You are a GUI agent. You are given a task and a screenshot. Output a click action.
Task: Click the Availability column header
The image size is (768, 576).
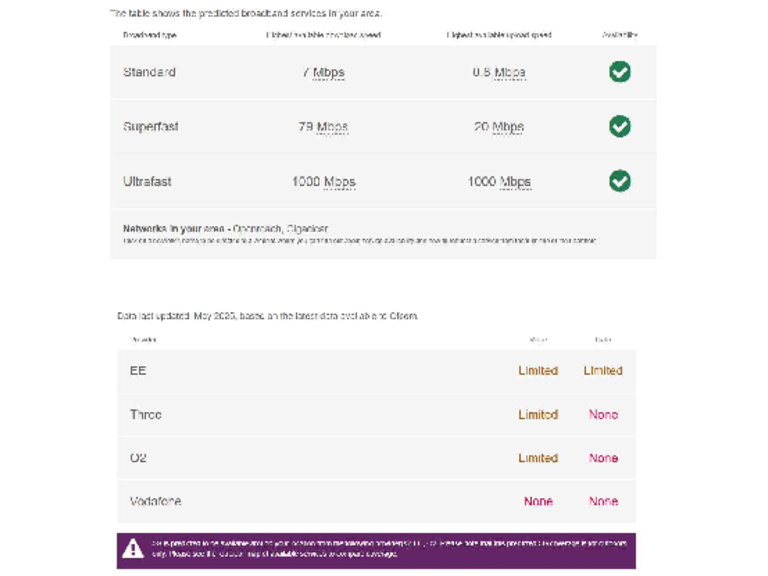620,35
